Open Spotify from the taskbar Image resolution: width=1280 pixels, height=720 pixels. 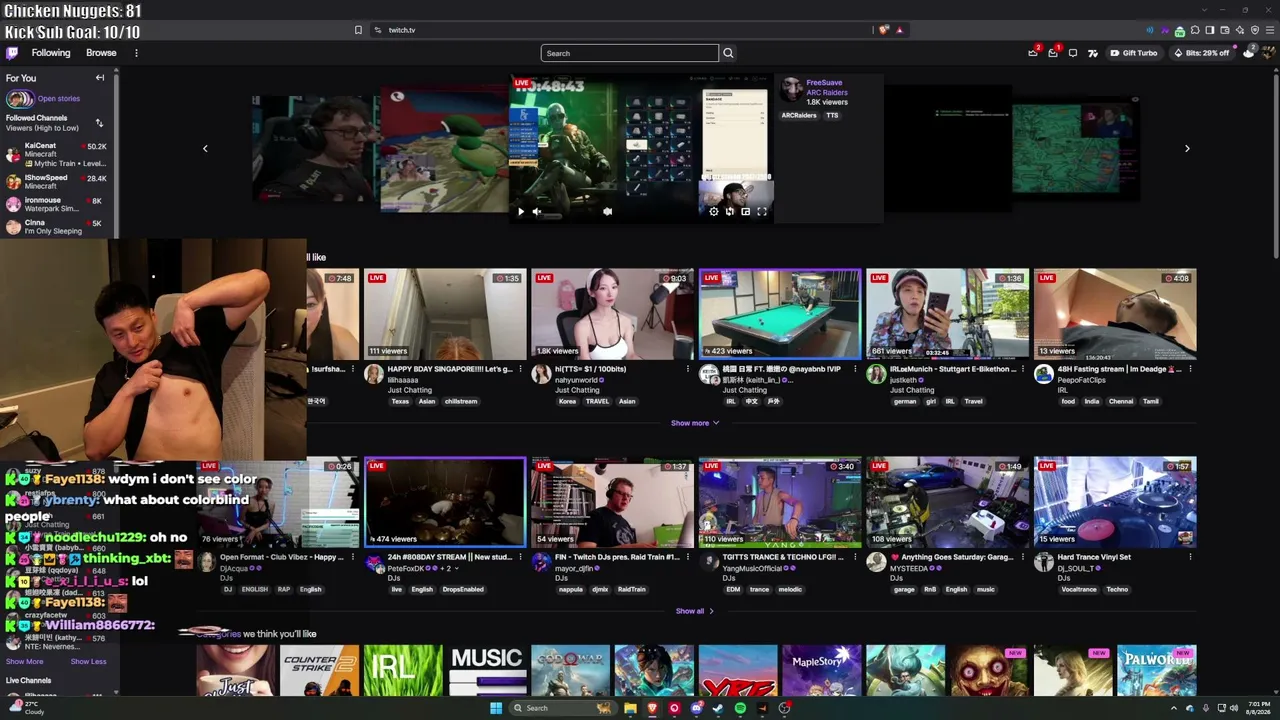point(740,708)
